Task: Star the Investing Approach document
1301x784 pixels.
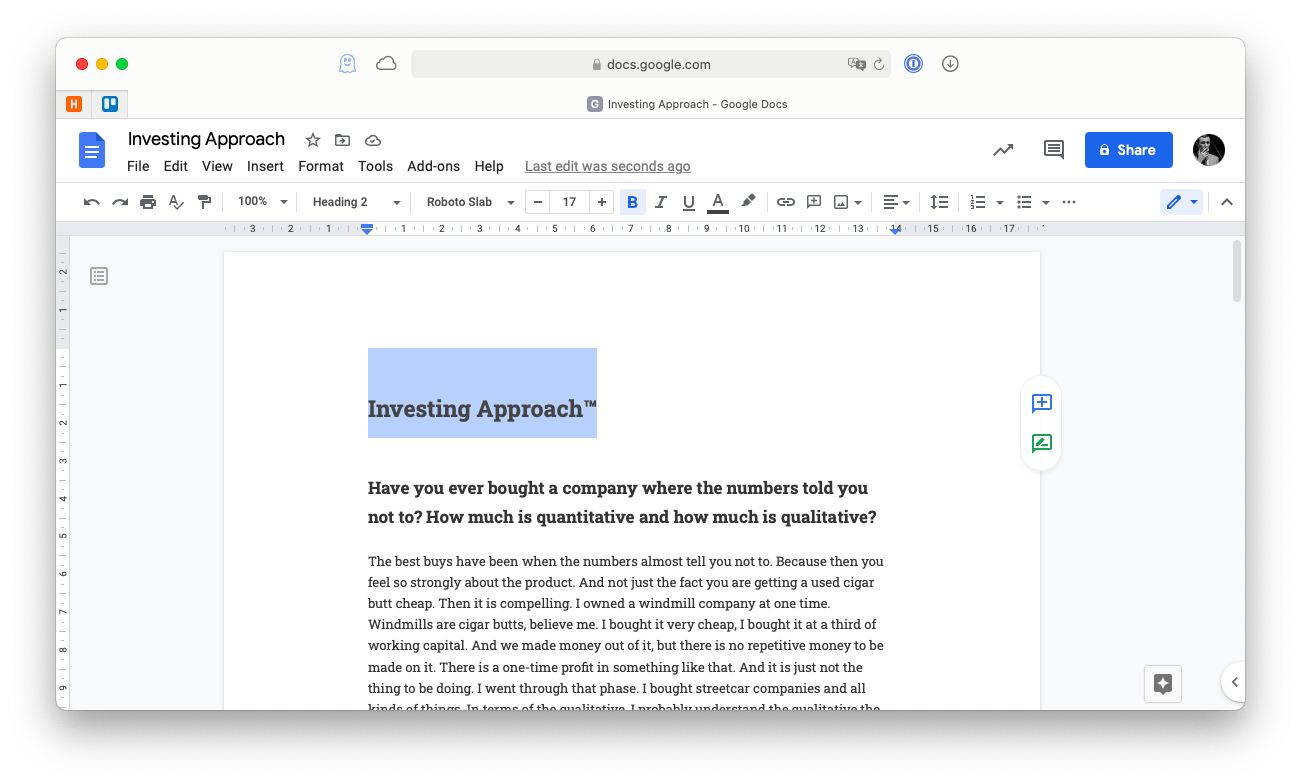Action: [x=312, y=140]
